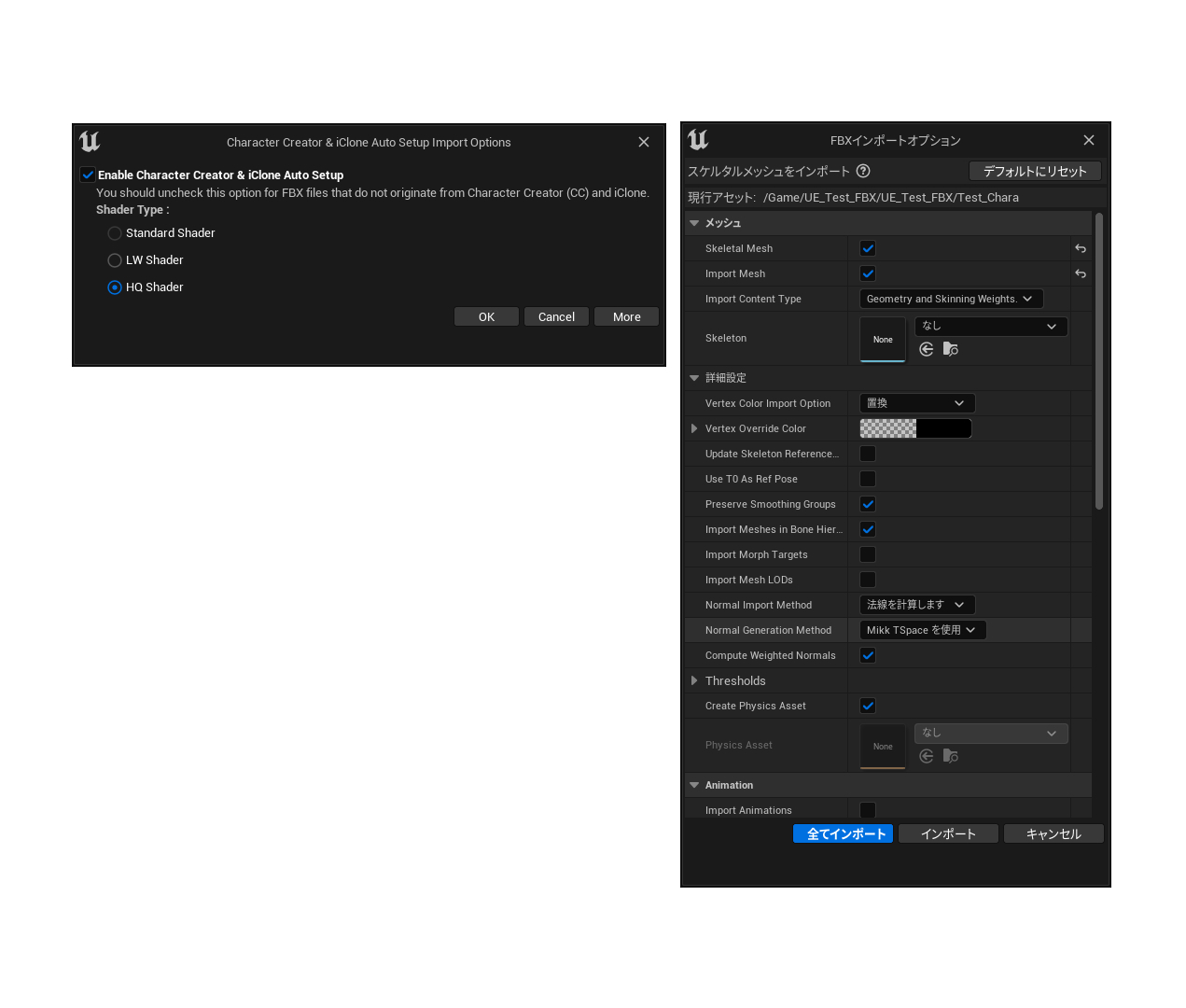Browse to the Skeleton asset in Content Browser
Viewport: 1186px width, 1008px height.
[950, 349]
